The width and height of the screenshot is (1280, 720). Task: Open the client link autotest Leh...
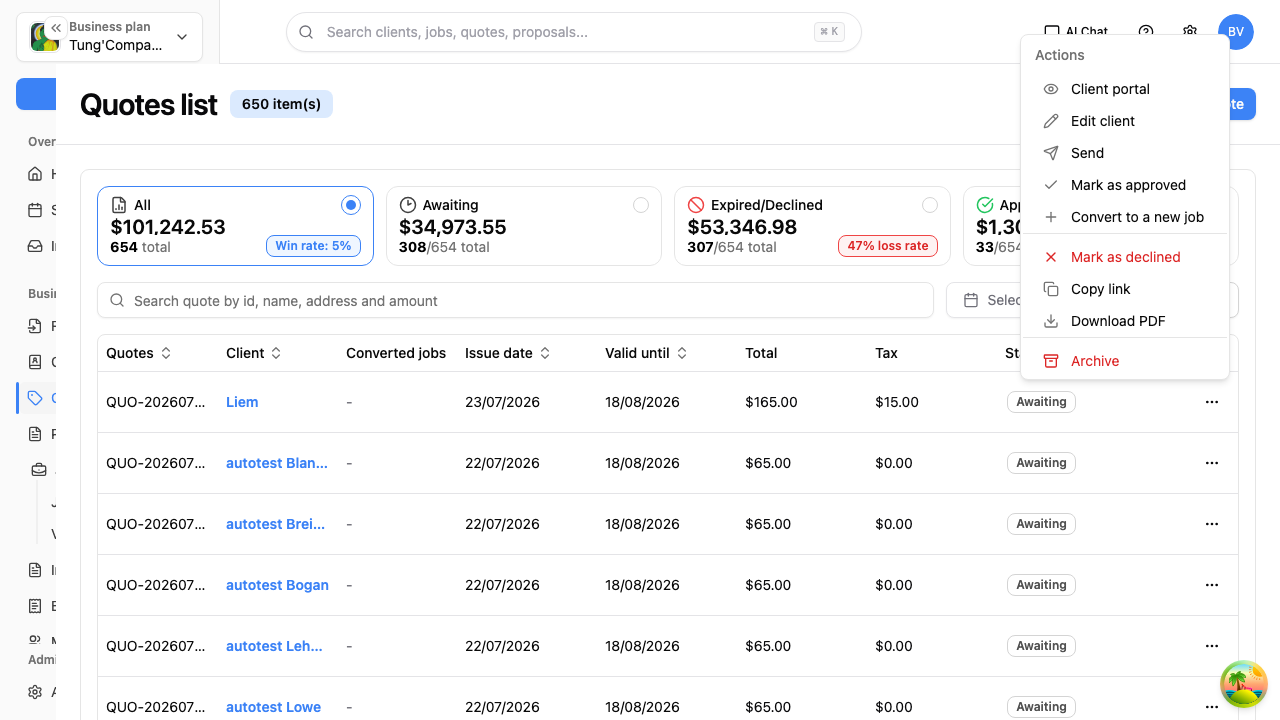point(274,646)
